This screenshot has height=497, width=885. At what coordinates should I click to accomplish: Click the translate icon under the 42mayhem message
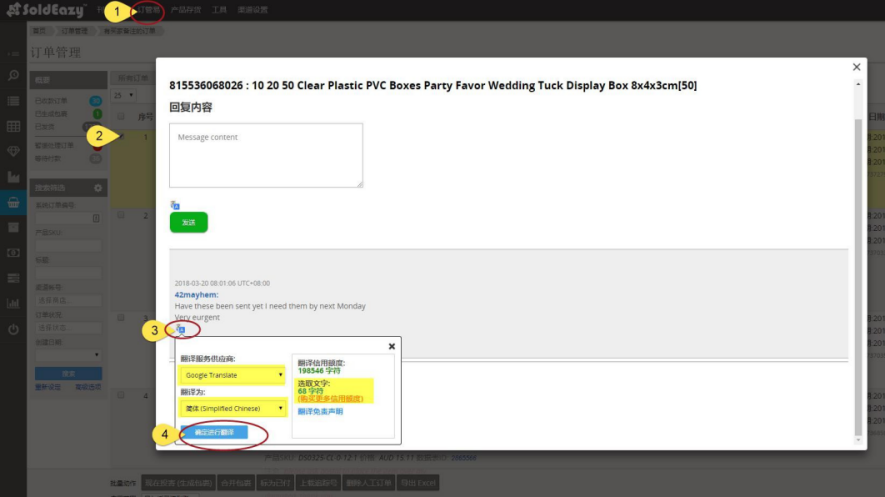point(180,329)
